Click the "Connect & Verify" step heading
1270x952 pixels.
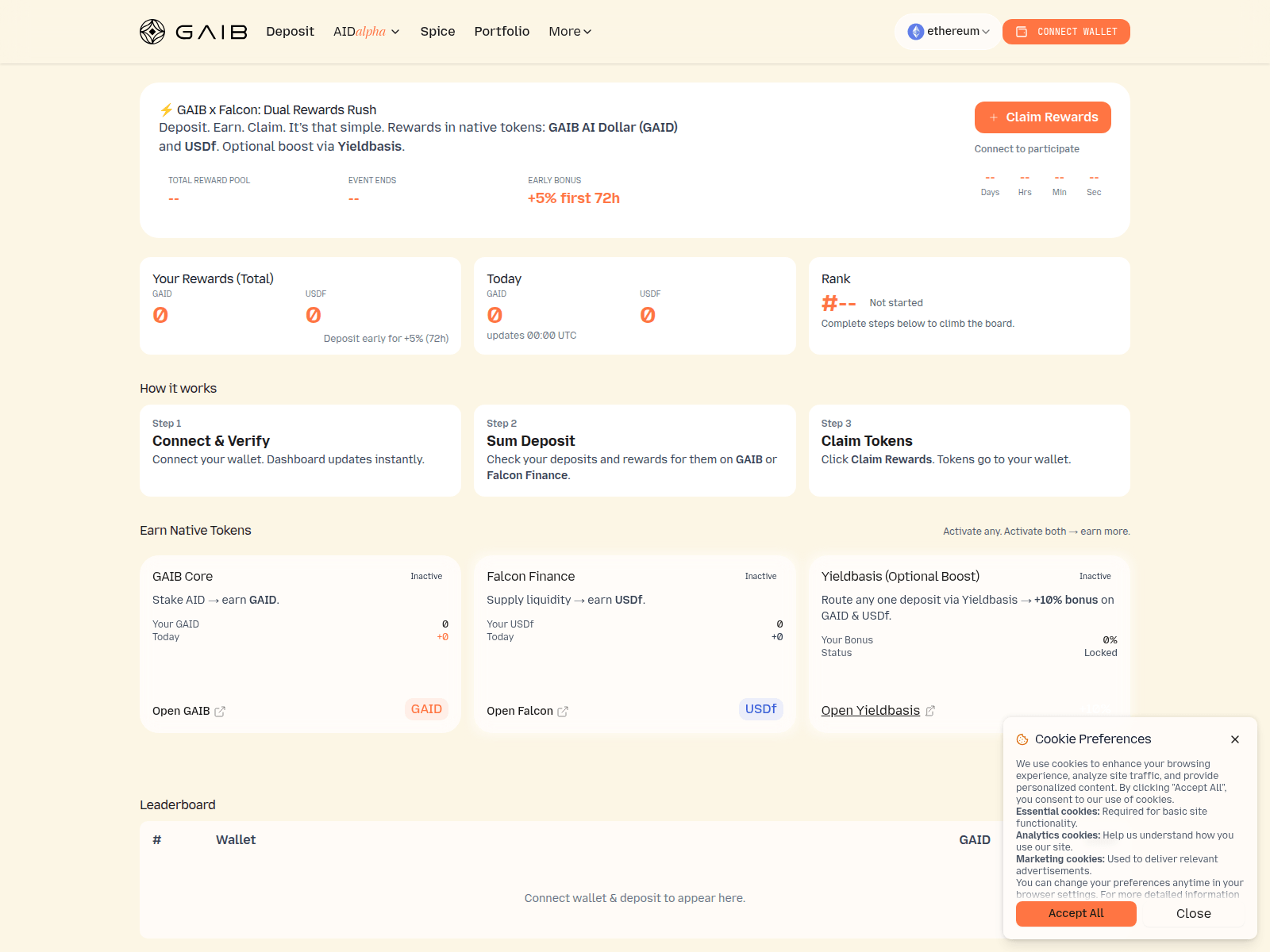click(x=211, y=441)
